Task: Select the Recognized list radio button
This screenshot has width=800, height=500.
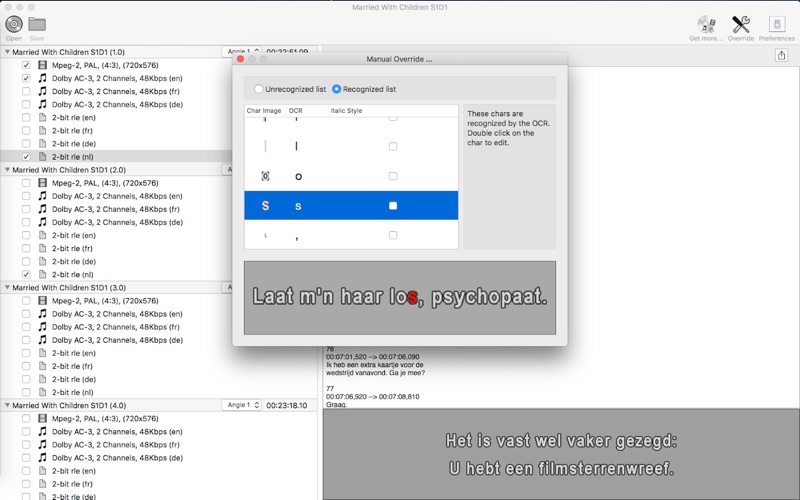Action: pyautogui.click(x=336, y=89)
